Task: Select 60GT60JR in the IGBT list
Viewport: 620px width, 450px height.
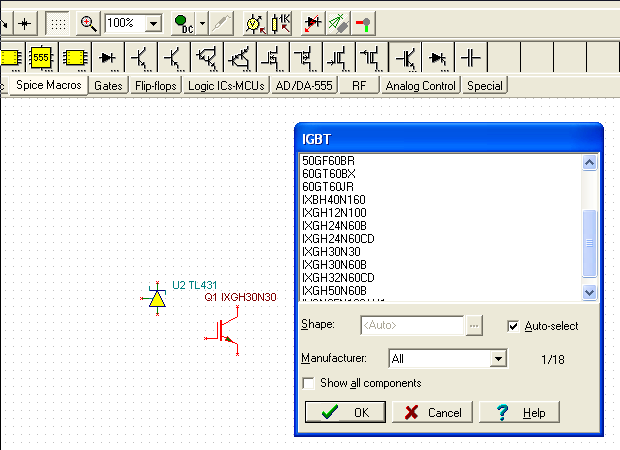Action: point(440,187)
